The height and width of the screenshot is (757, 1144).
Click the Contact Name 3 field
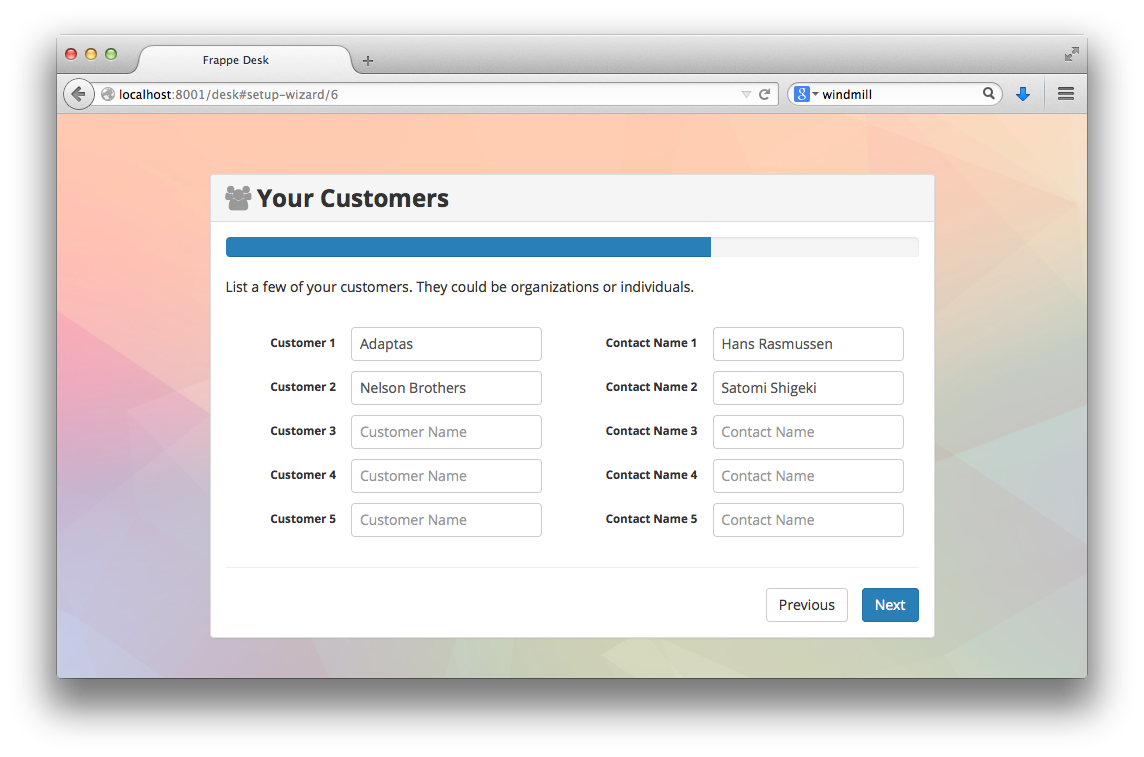click(807, 432)
